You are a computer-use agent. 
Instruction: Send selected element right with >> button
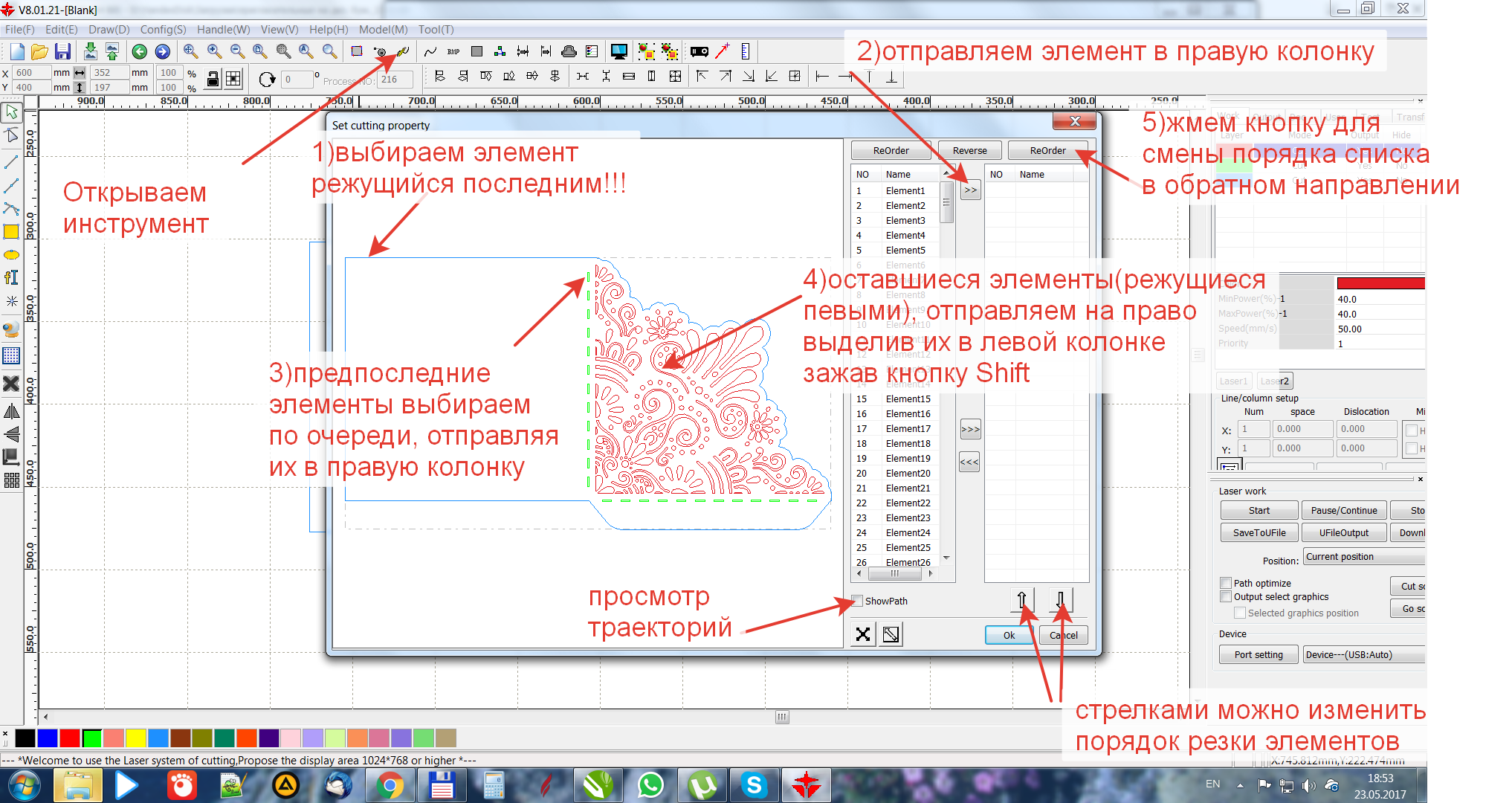[x=970, y=190]
